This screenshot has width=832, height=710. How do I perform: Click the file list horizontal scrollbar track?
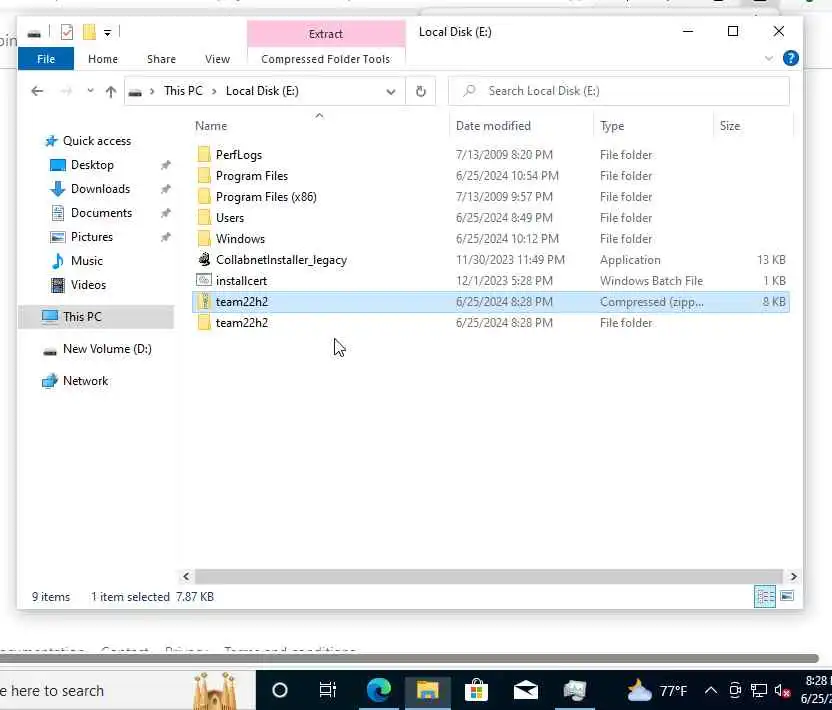[x=489, y=576]
